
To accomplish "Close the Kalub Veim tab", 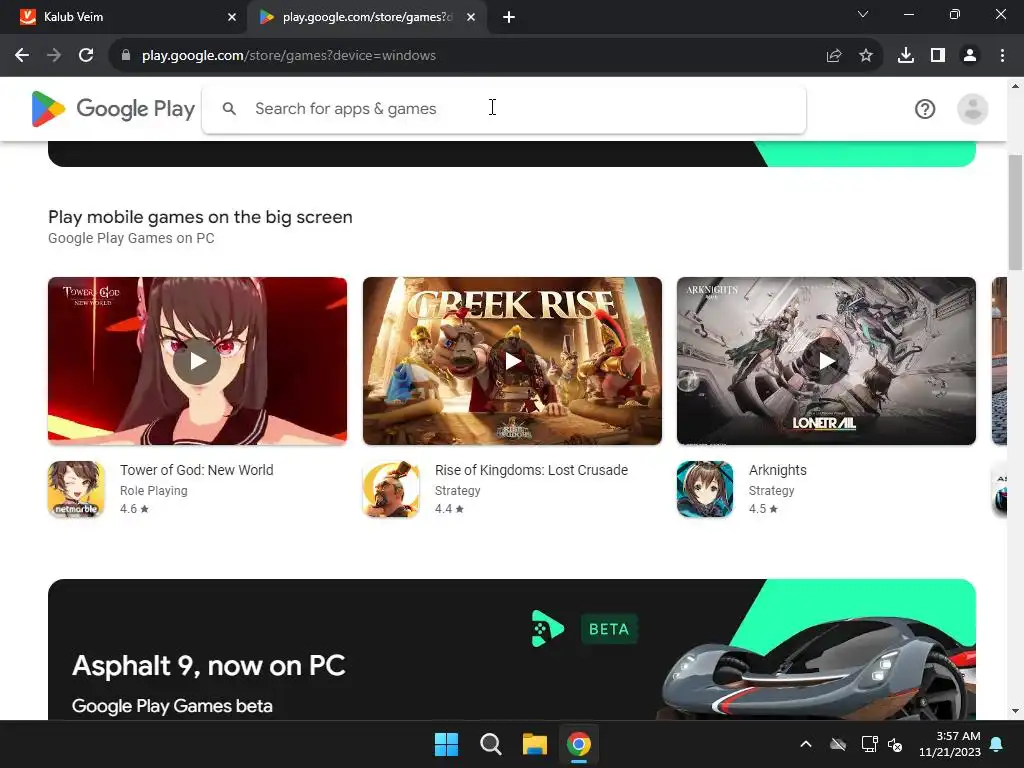I will pos(232,17).
